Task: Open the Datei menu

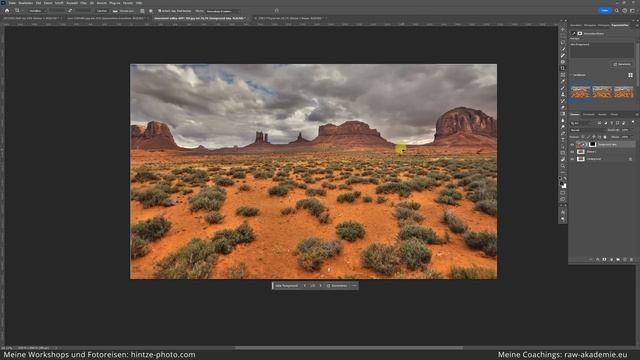Action: point(12,3)
